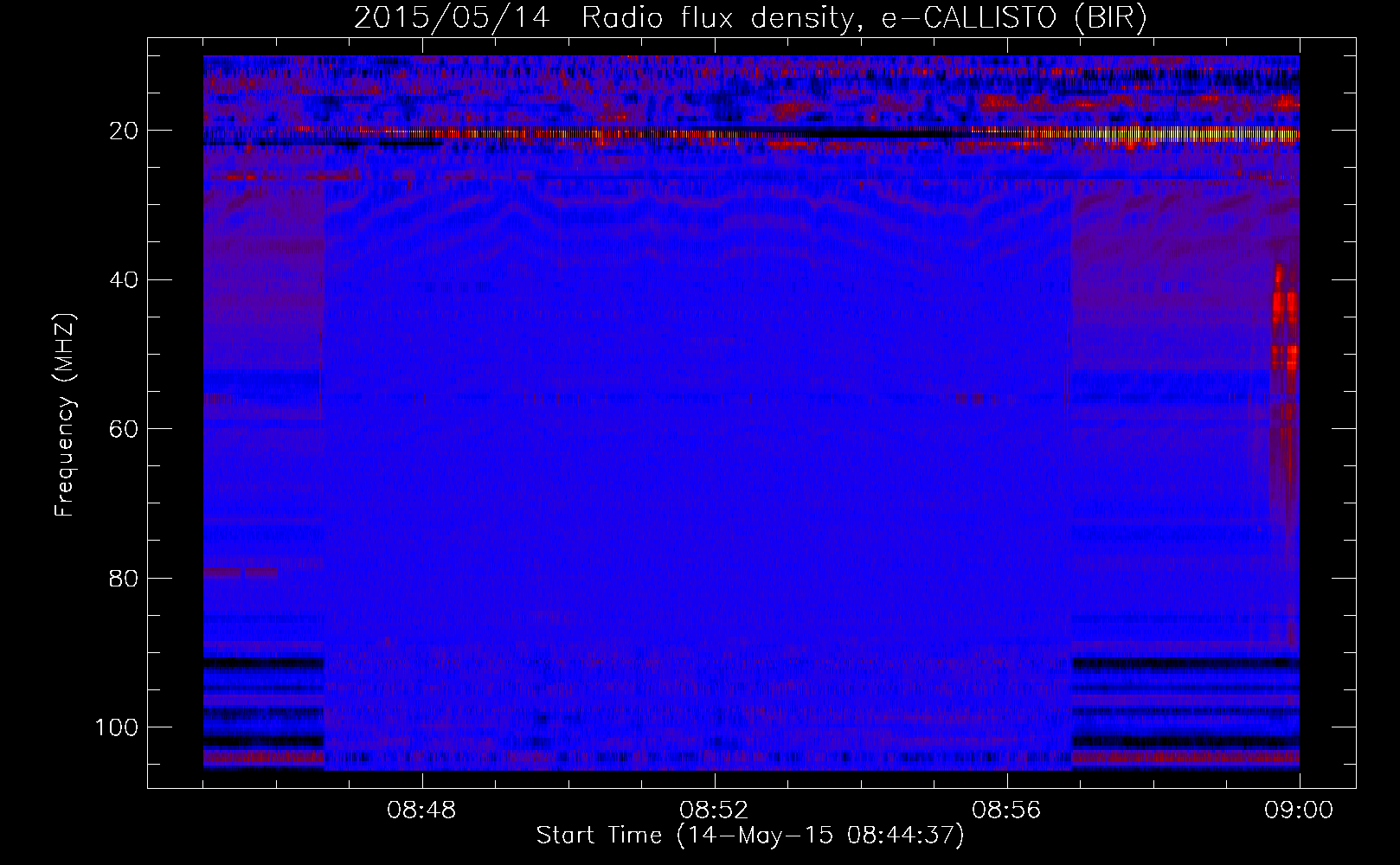Click the '09:00' time tick label
The image size is (1400, 865).
click(x=1299, y=811)
